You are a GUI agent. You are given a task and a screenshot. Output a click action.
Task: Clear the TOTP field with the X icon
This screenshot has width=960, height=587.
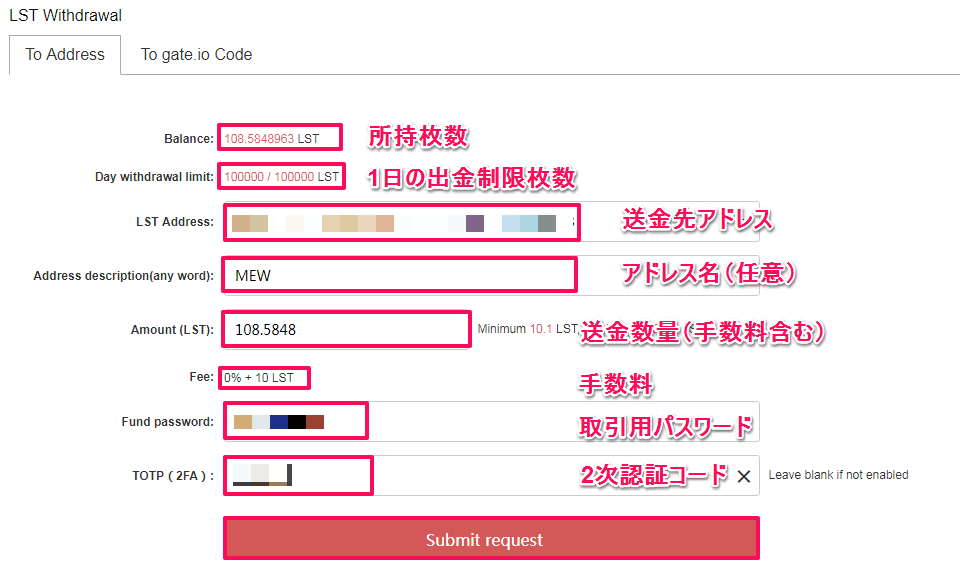(x=743, y=477)
